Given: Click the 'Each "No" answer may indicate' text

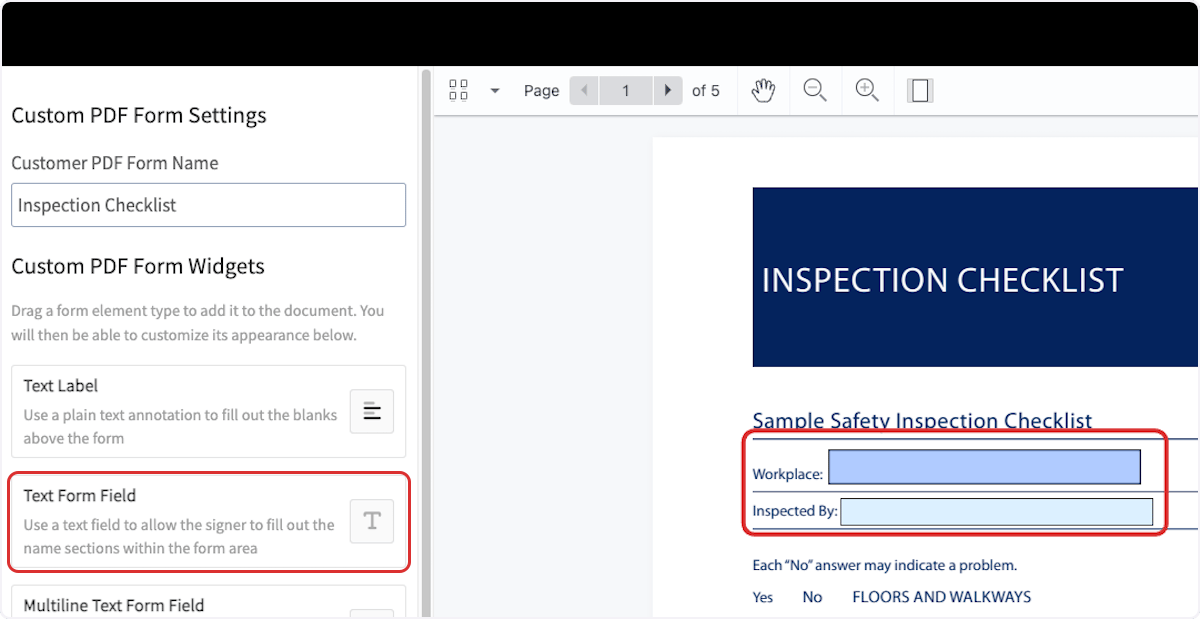Looking at the screenshot, I should point(885,565).
